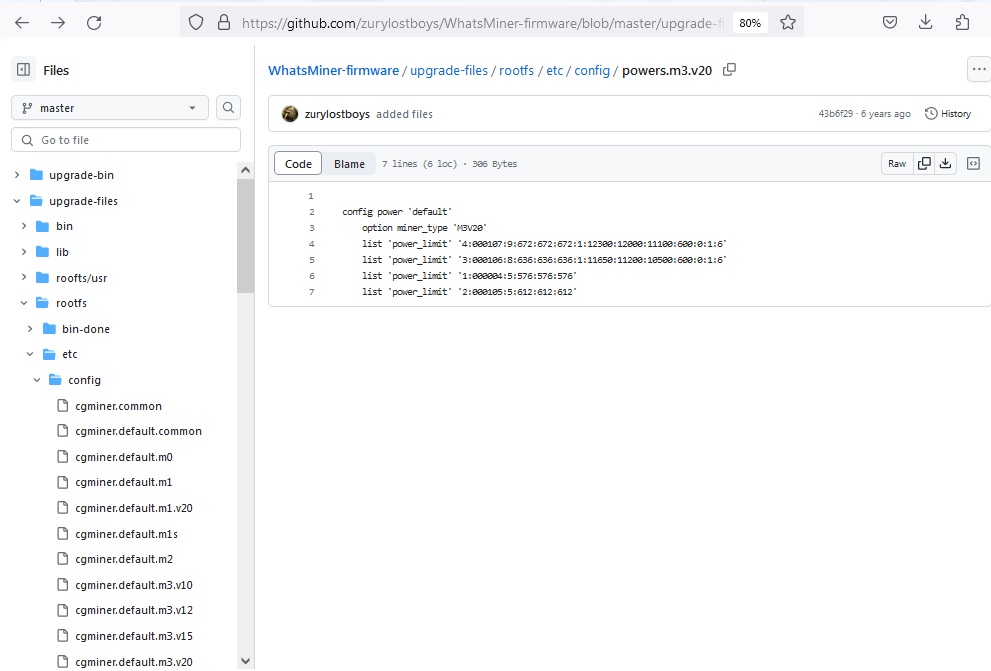Switch to the Blame tab
This screenshot has width=991, height=671.
349,164
